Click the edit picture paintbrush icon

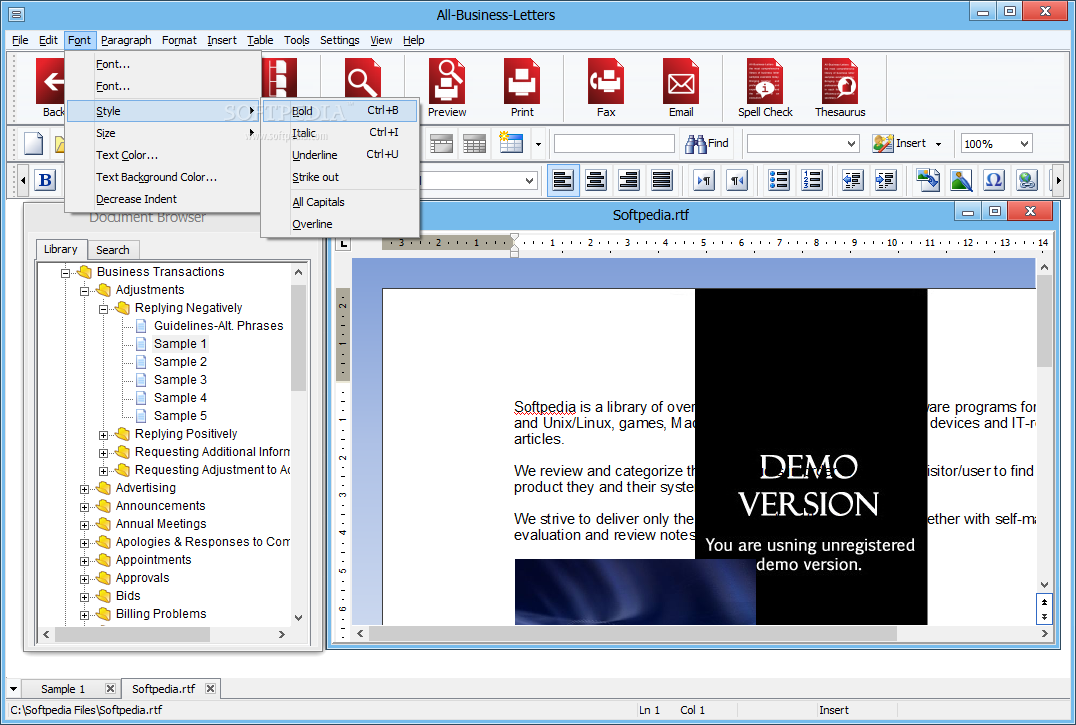(x=961, y=180)
